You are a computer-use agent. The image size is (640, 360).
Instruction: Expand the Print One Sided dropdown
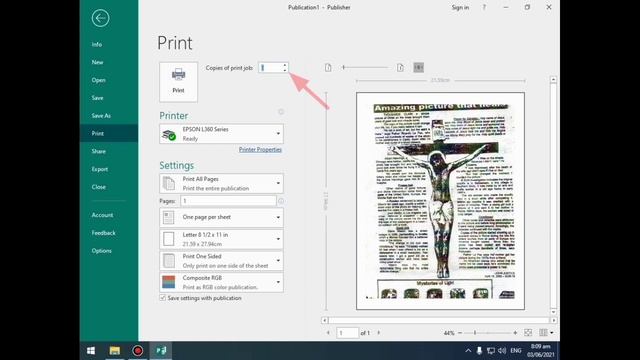(221, 261)
